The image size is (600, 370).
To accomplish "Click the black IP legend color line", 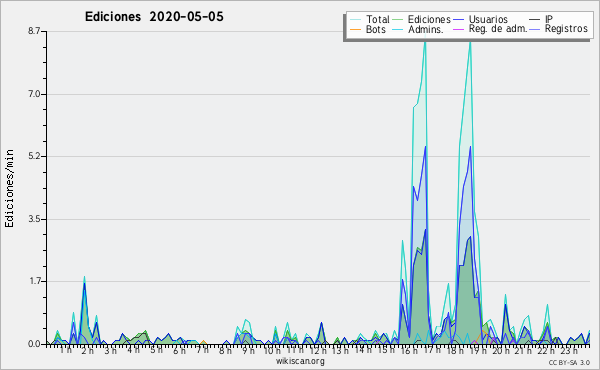I will pos(535,20).
